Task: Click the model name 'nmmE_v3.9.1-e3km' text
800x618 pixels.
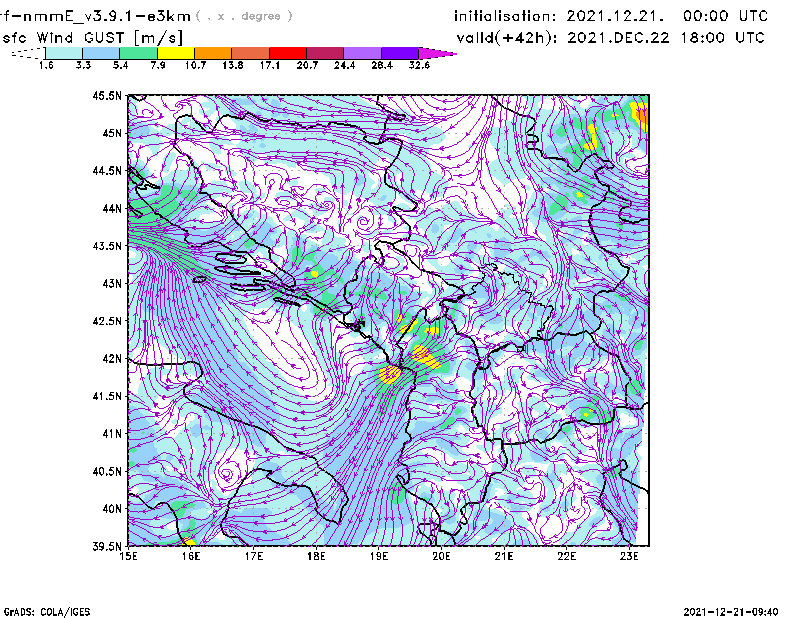Action: [x=98, y=16]
